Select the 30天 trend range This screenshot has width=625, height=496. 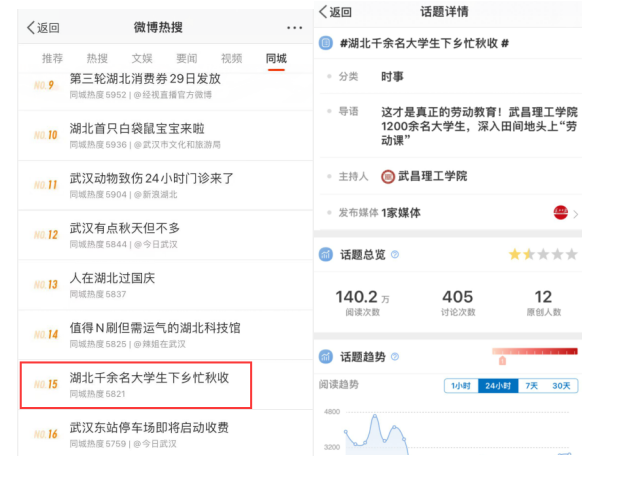point(563,386)
